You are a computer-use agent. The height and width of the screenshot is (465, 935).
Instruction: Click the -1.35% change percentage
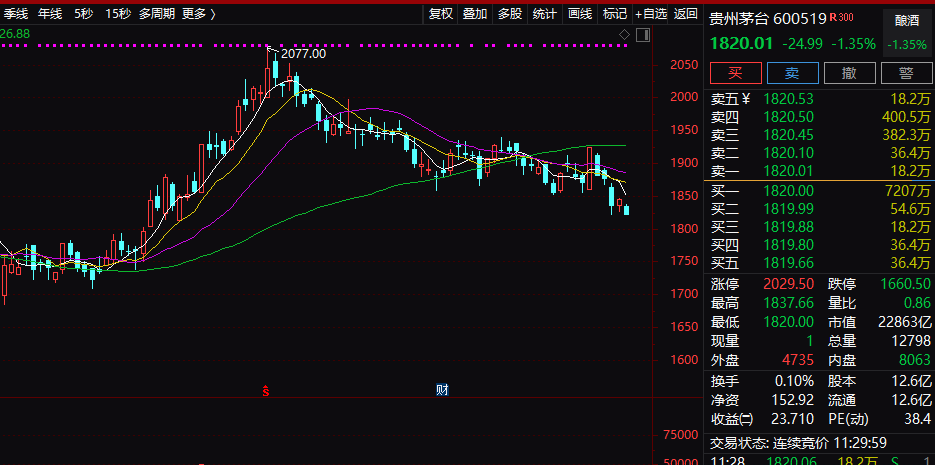(853, 44)
